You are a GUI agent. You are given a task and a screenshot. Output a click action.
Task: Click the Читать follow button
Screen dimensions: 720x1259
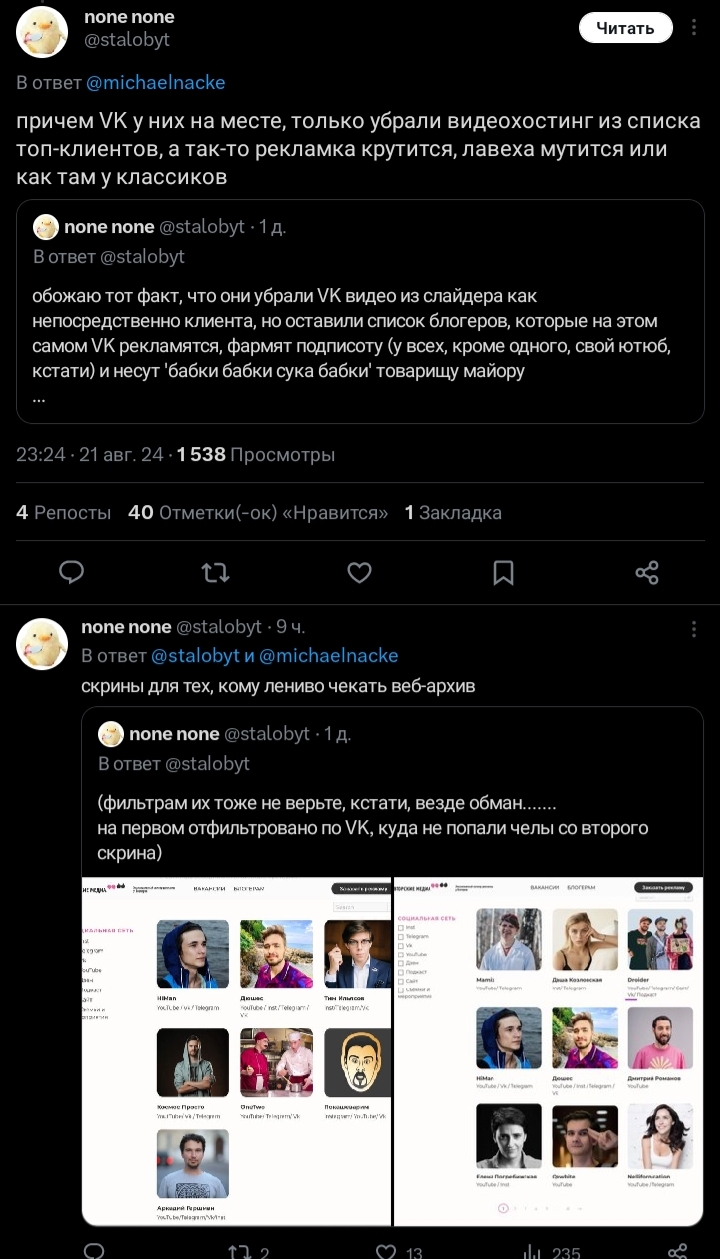click(x=625, y=28)
